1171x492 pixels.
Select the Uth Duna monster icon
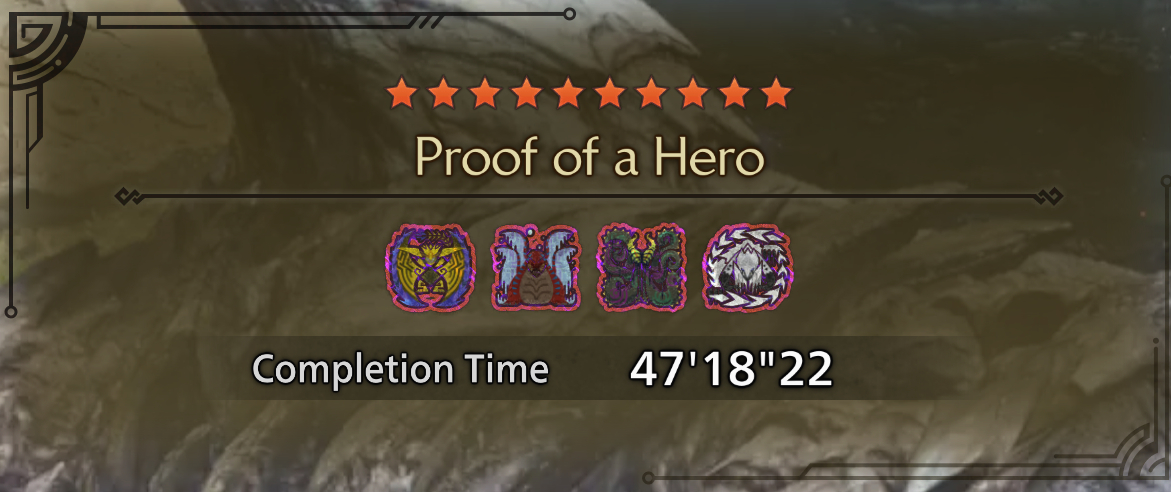point(535,267)
